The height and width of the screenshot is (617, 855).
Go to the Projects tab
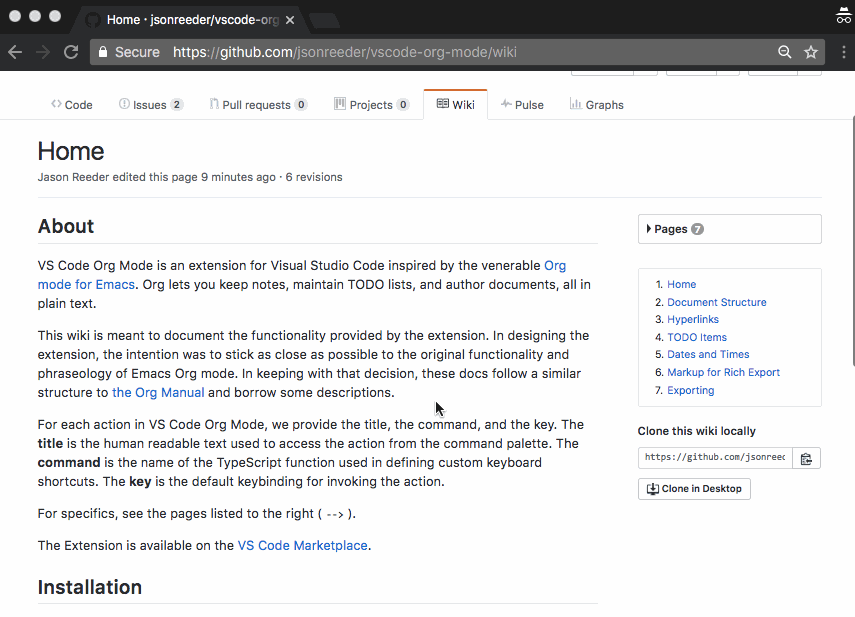coord(372,105)
